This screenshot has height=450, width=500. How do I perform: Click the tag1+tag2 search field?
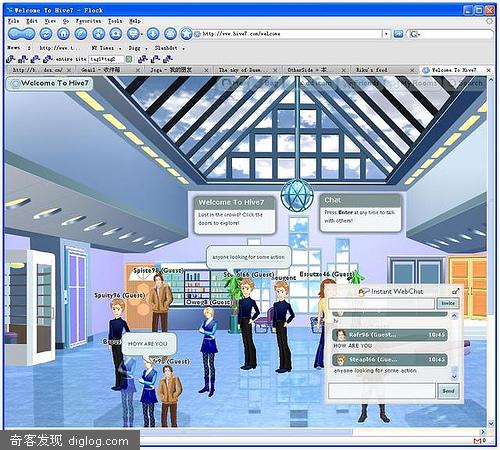click(x=106, y=59)
